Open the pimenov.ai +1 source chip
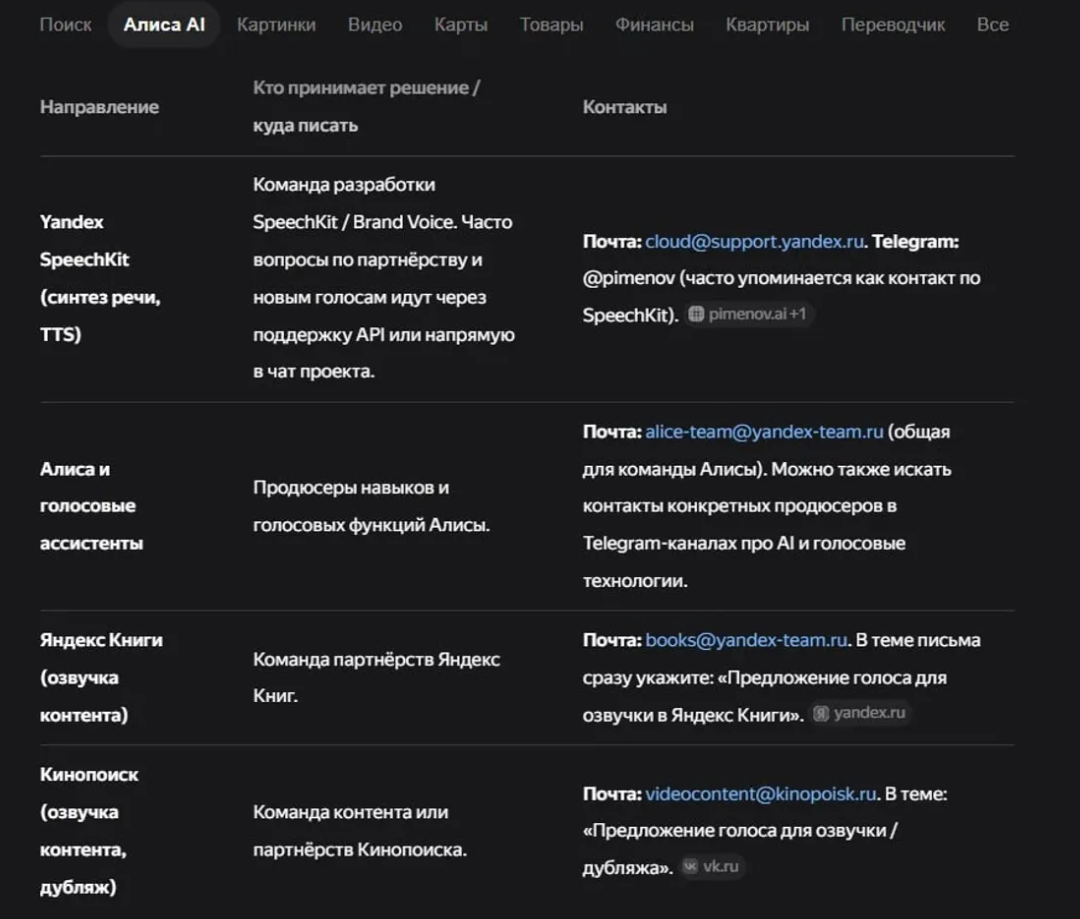Image resolution: width=1080 pixels, height=919 pixels. coord(748,314)
